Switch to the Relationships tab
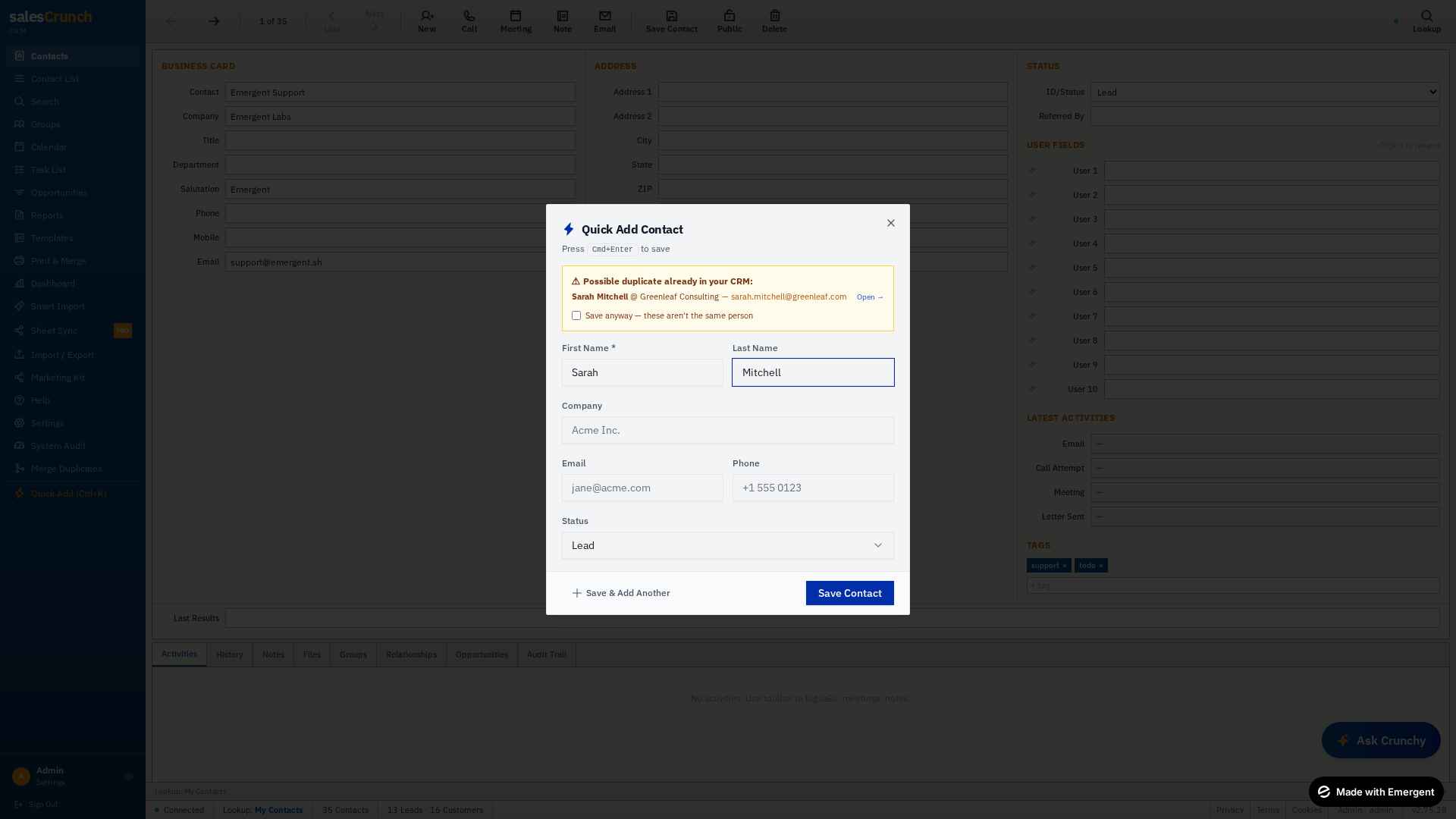 click(411, 654)
